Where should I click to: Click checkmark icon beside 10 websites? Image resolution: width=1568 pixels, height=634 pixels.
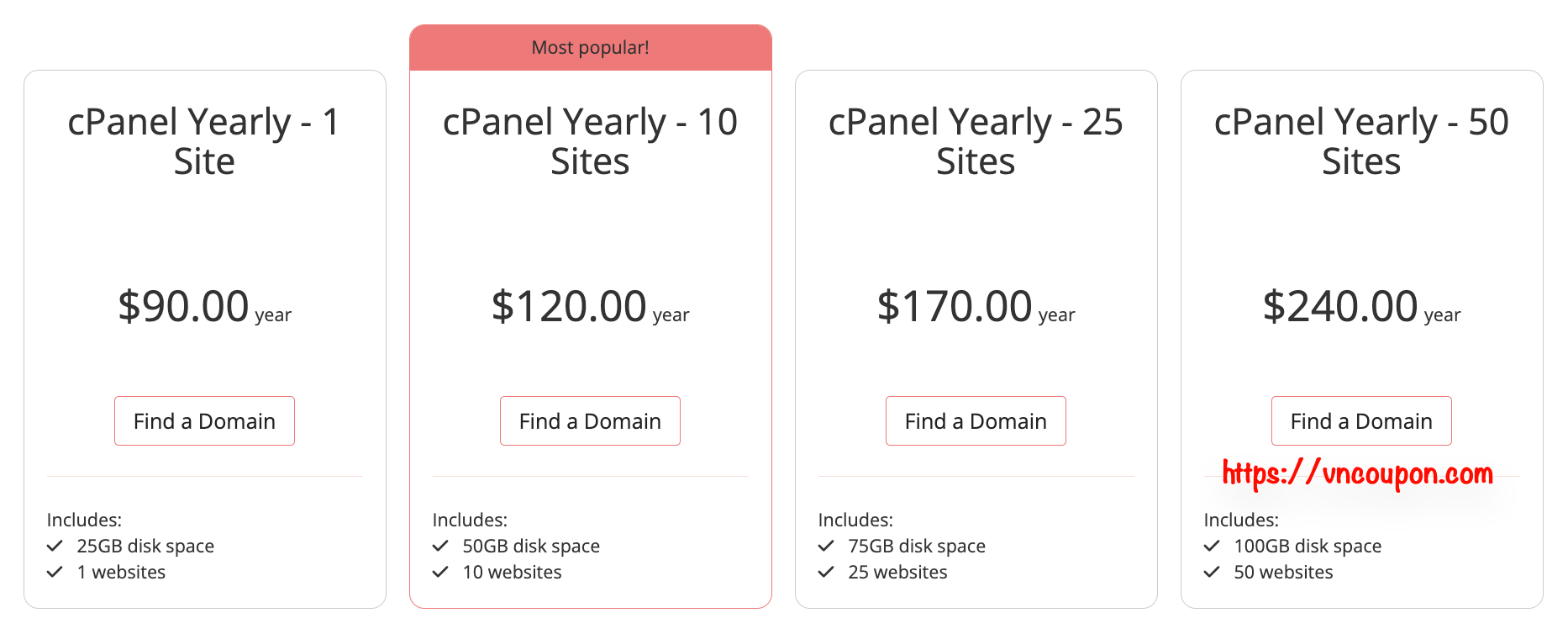(441, 573)
